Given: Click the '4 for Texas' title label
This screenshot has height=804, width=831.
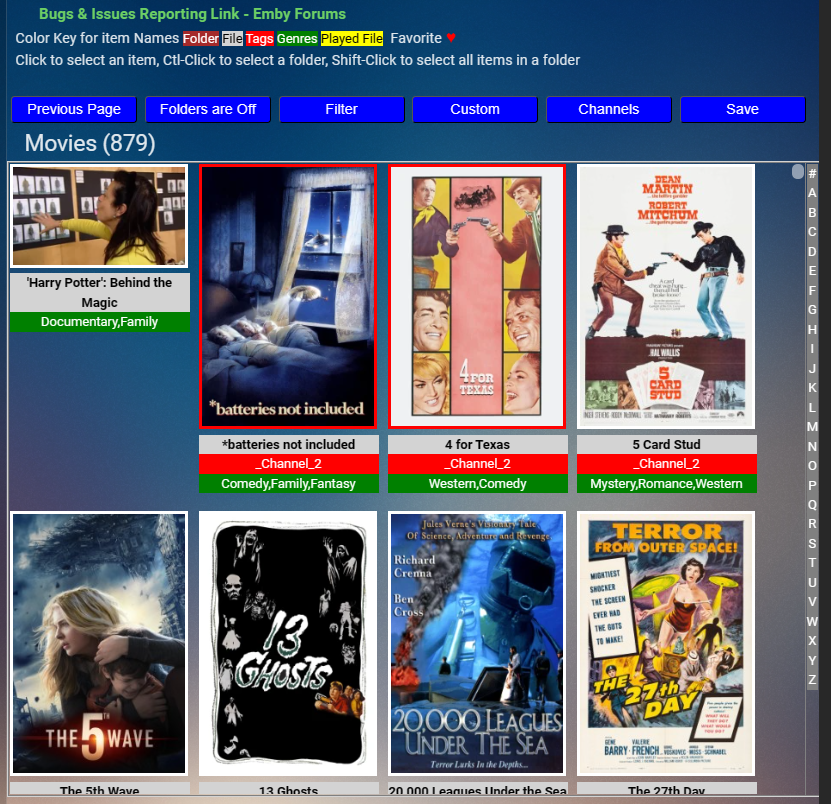Looking at the screenshot, I should click(x=478, y=444).
